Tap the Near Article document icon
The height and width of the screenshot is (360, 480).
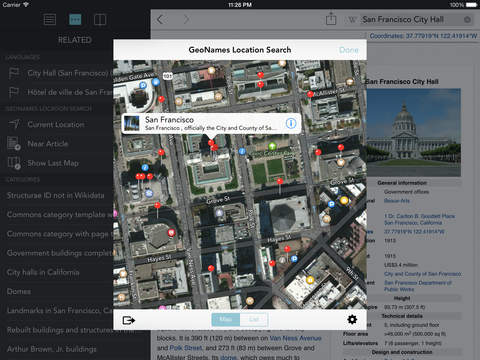click(14, 144)
